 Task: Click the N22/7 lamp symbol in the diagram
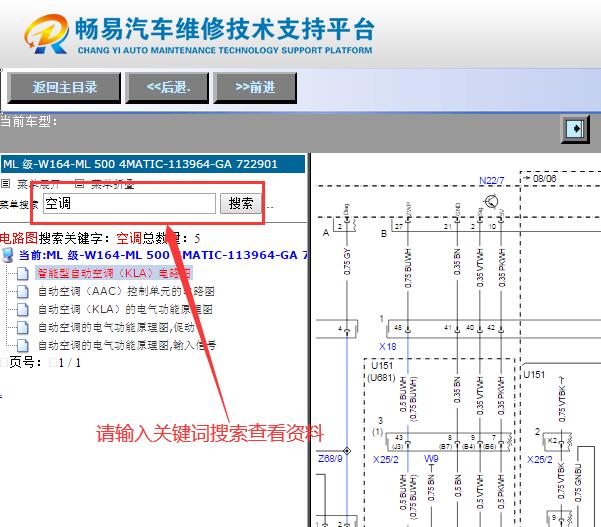pos(491,201)
